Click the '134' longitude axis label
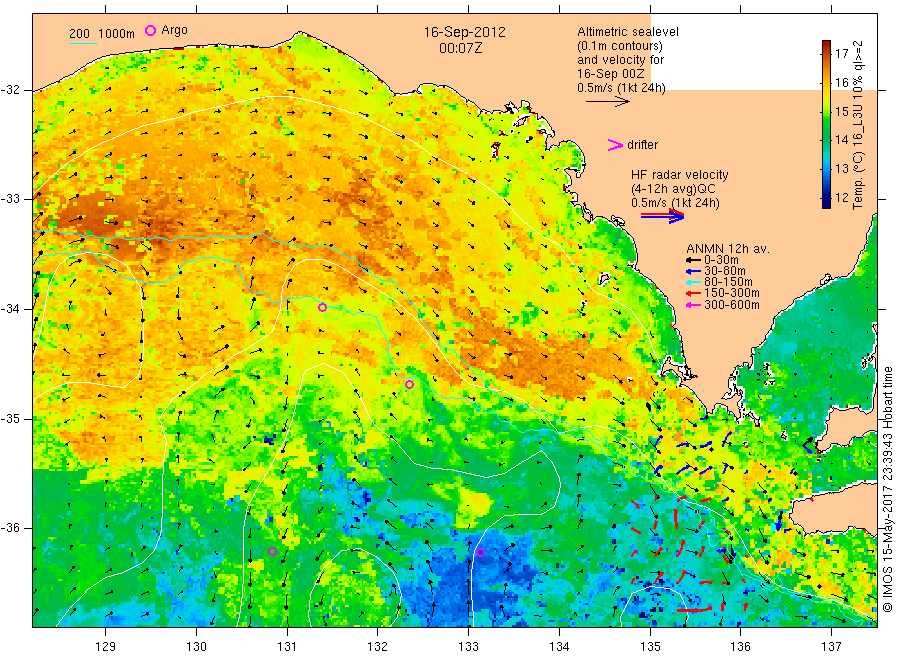The width and height of the screenshot is (900, 660). click(559, 647)
